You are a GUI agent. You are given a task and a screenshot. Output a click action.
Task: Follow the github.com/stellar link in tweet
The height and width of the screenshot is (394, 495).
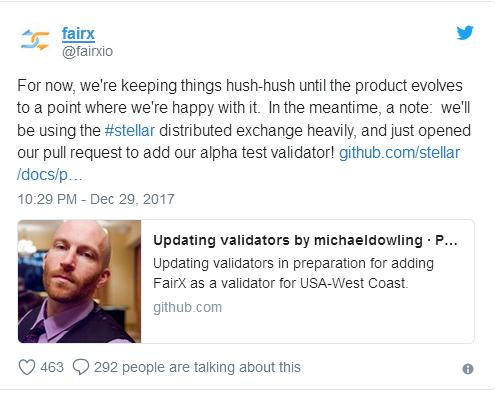399,153
